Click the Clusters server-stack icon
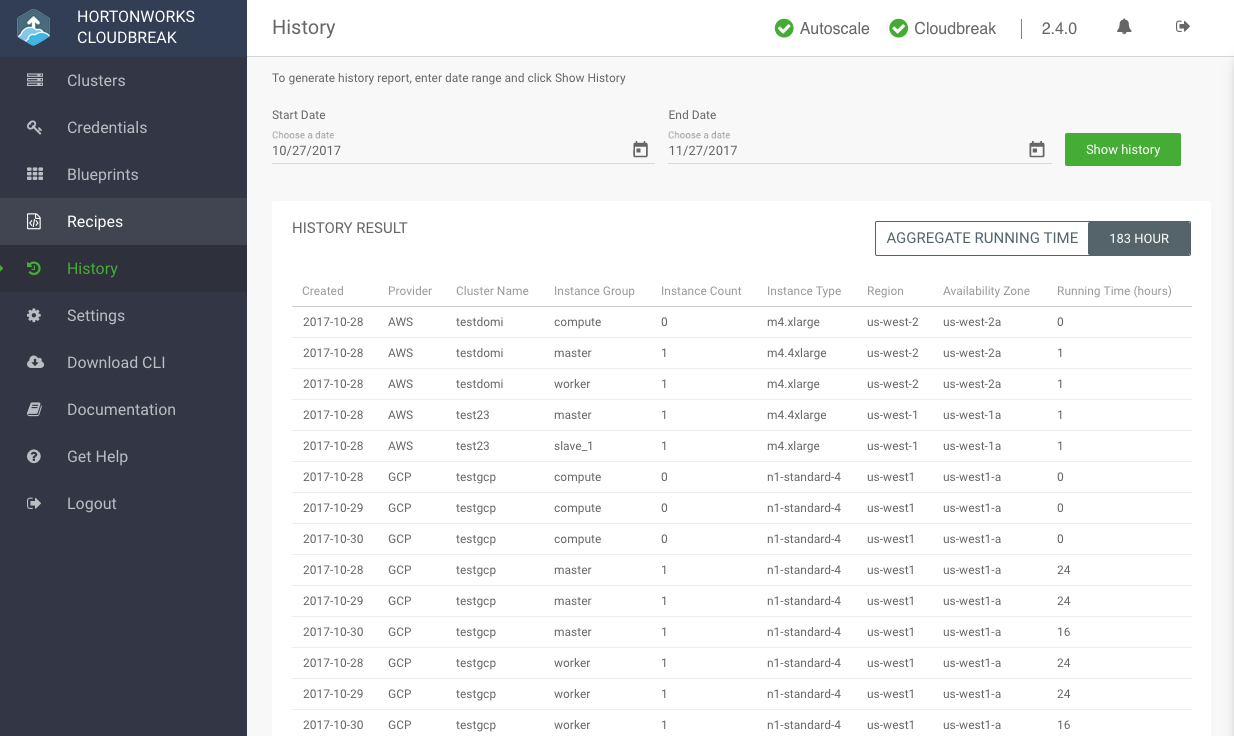 tap(35, 80)
